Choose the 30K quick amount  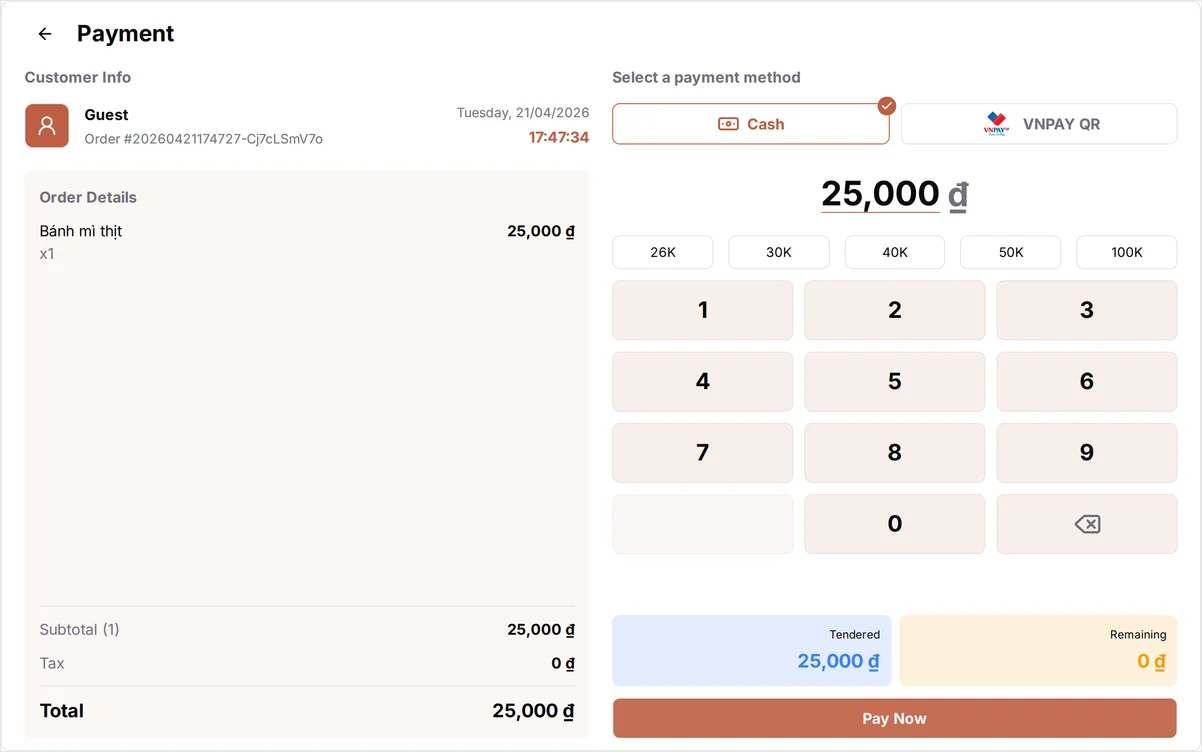(779, 252)
